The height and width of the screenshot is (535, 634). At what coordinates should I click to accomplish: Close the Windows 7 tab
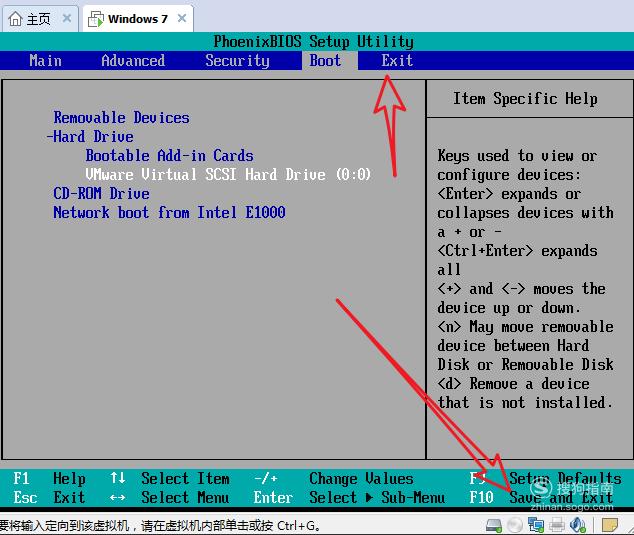pos(182,18)
